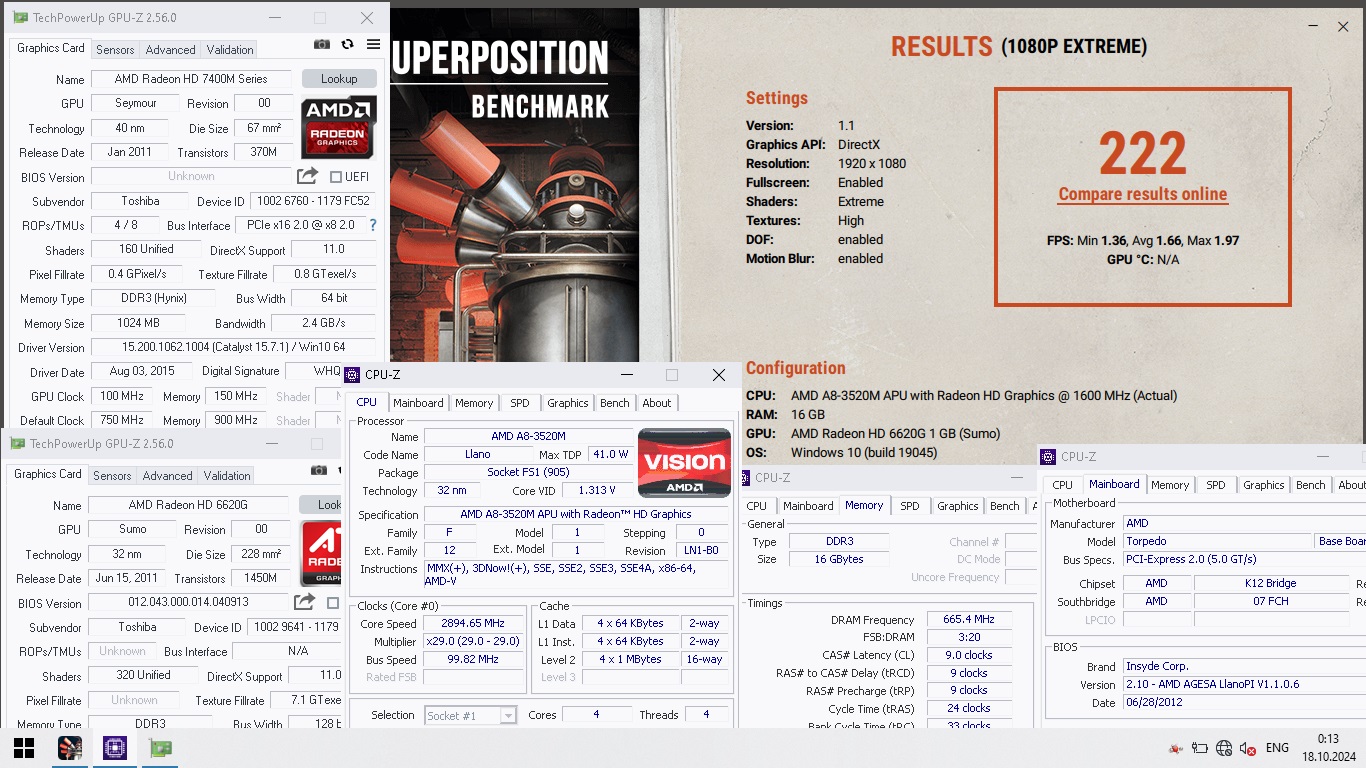Select Bench tab in CPU-Z Mainboard window
1366x768 pixels.
1311,485
